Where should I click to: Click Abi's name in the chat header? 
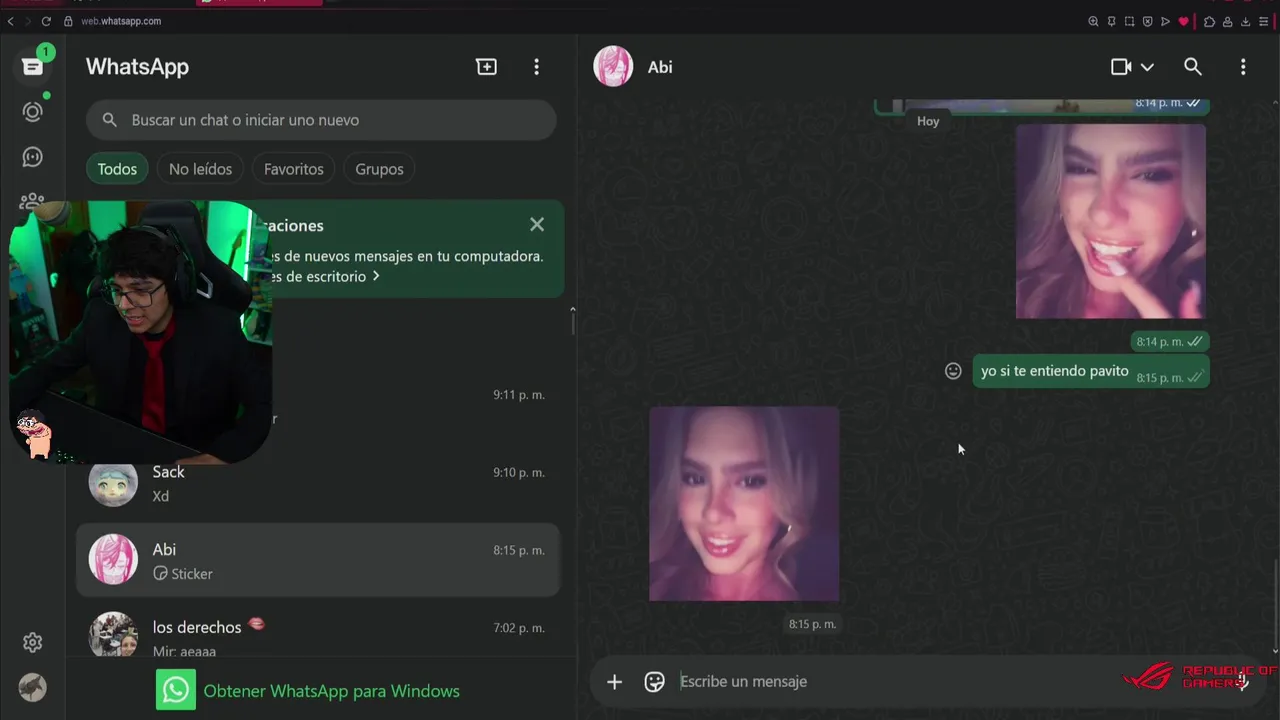coord(660,67)
